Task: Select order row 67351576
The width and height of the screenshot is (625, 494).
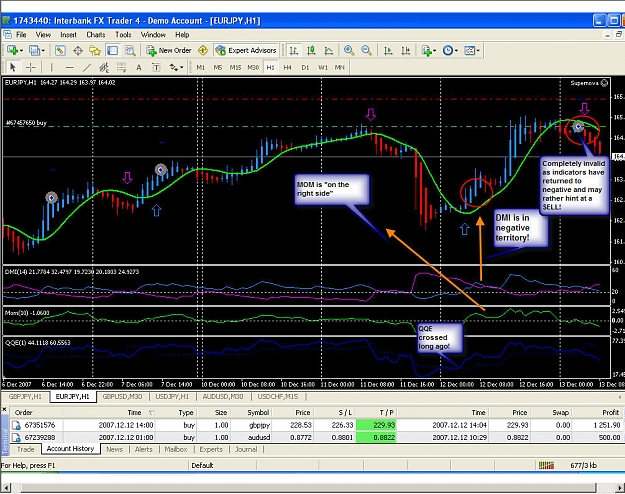Action: pyautogui.click(x=317, y=425)
